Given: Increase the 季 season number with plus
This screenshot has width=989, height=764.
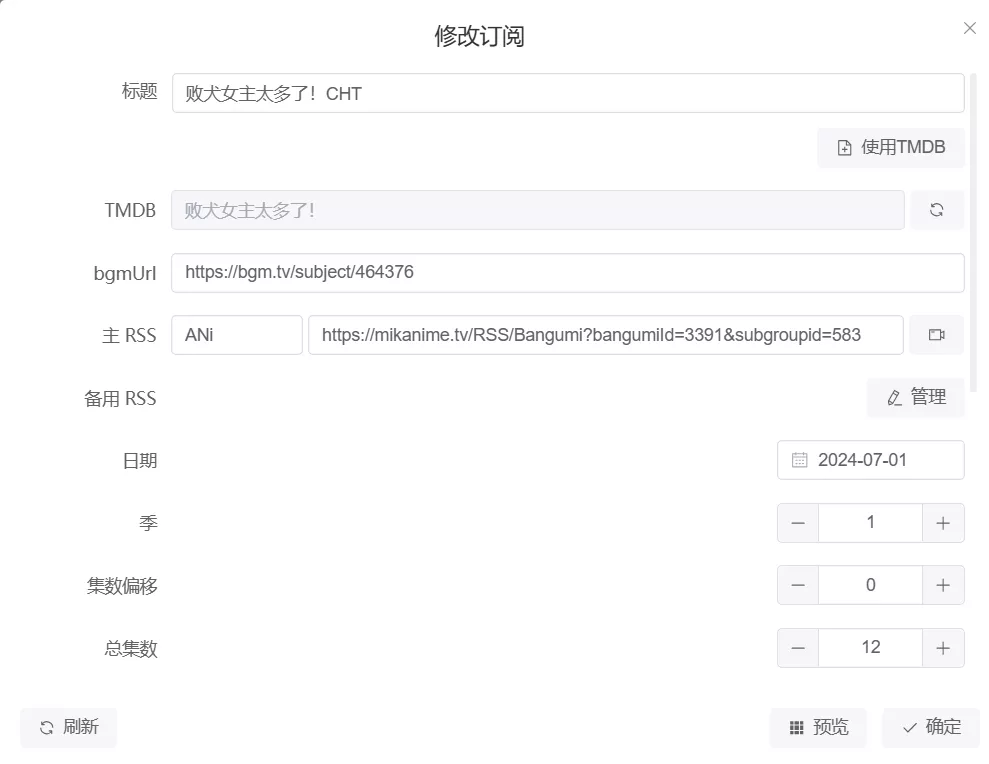Looking at the screenshot, I should 943,523.
